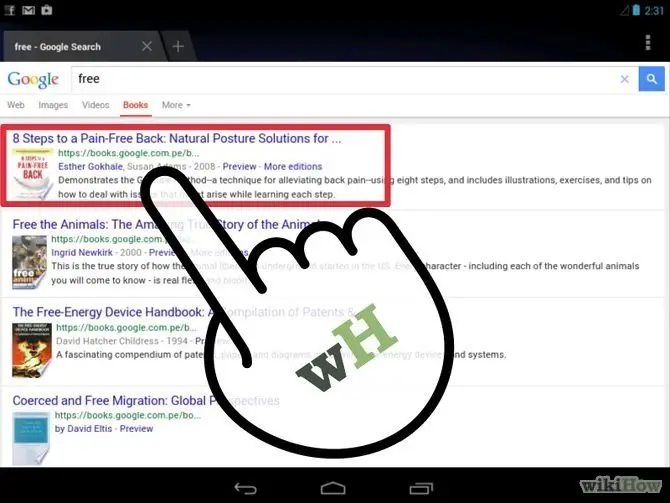Screen dimensions: 670x503
Task: Switch to the Videos results tab
Action: point(96,105)
